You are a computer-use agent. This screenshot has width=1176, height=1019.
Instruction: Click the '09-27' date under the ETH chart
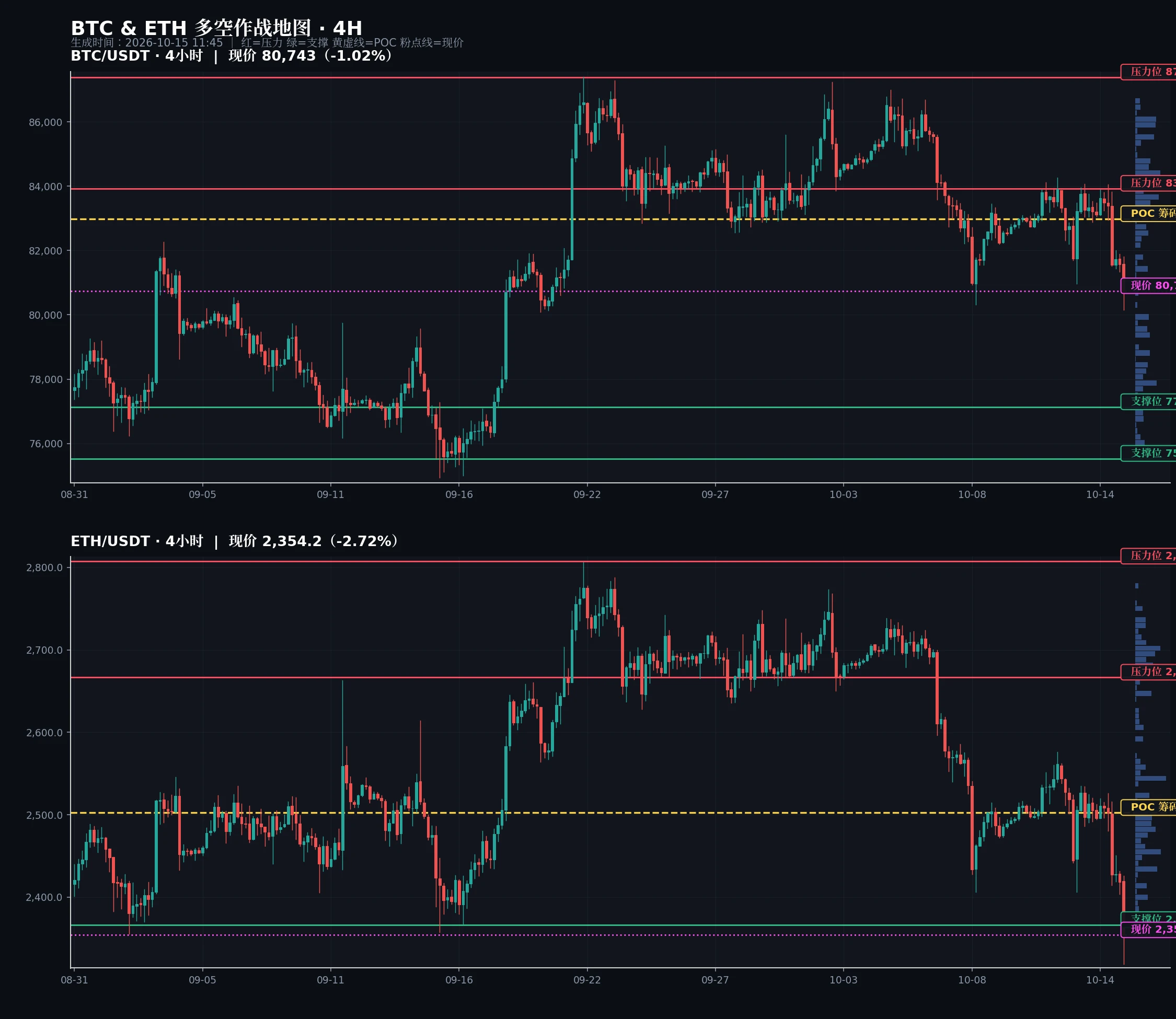click(715, 980)
